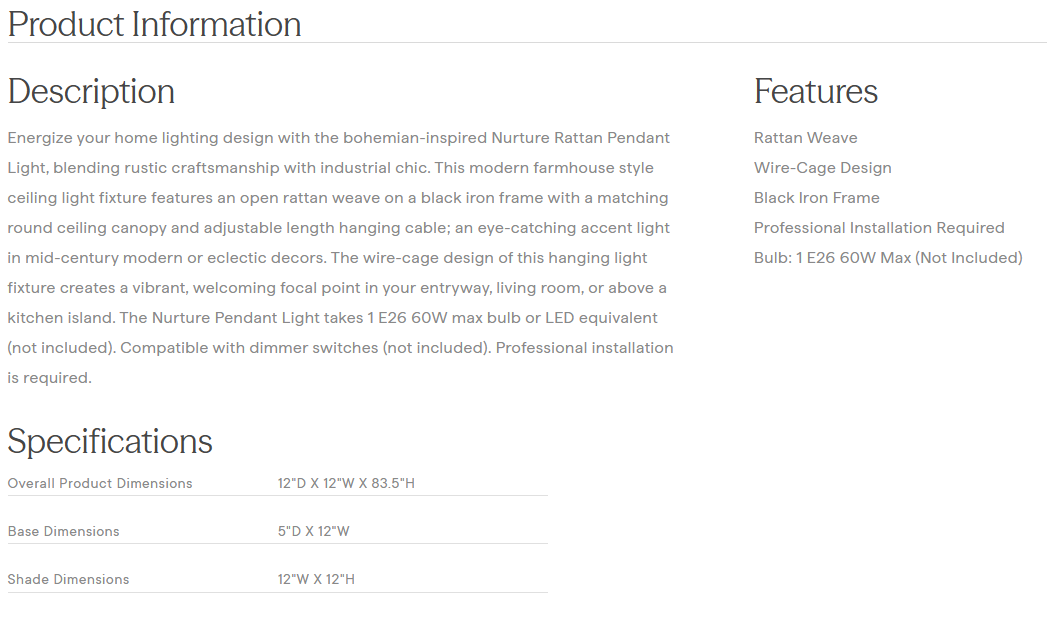Click the Base Dimensions label

(63, 532)
